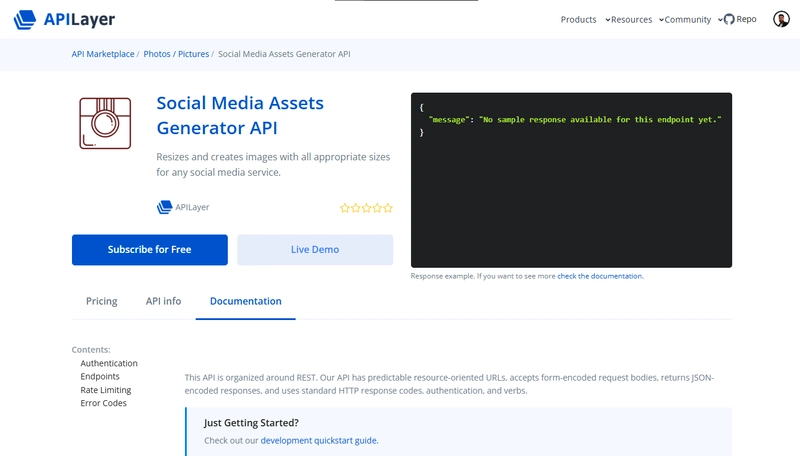Jump to Error Codes section
This screenshot has height=456, width=800.
coord(103,403)
